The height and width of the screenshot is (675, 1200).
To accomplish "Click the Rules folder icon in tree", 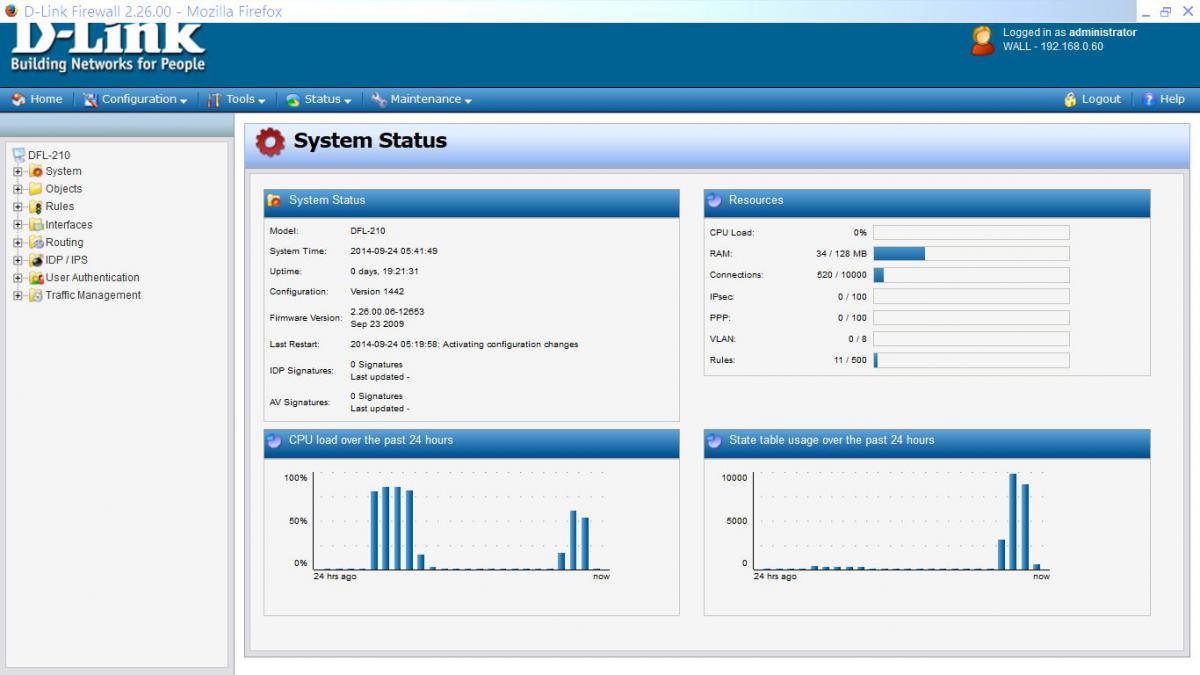I will [36, 207].
